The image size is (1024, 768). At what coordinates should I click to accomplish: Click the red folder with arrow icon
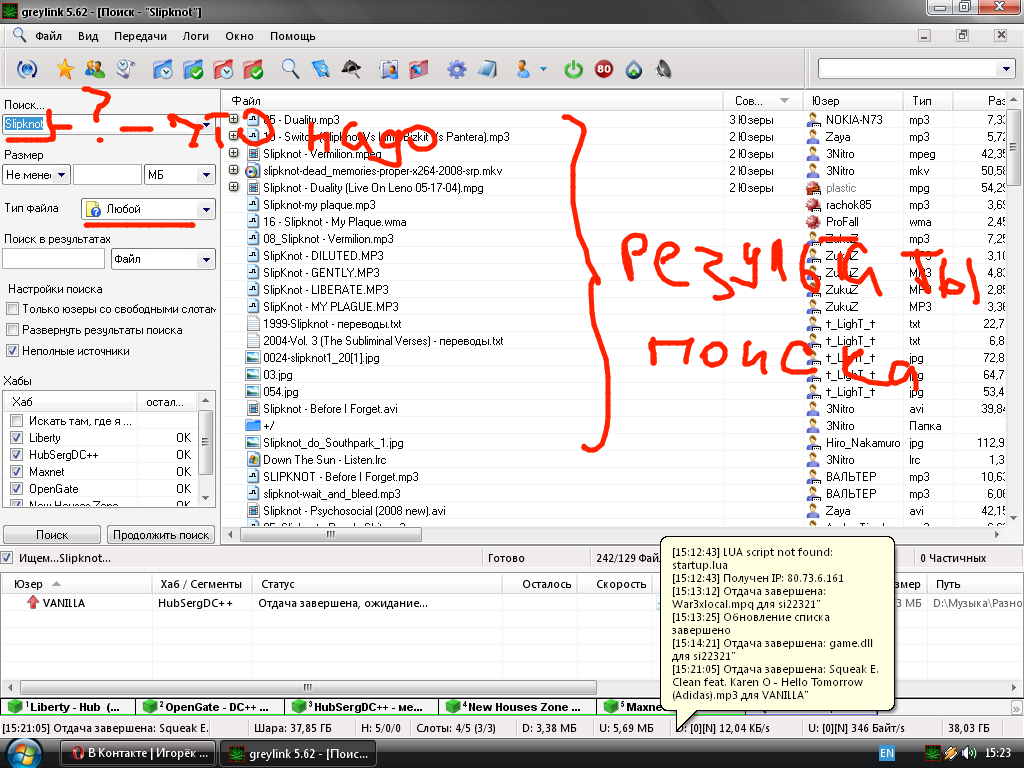419,69
